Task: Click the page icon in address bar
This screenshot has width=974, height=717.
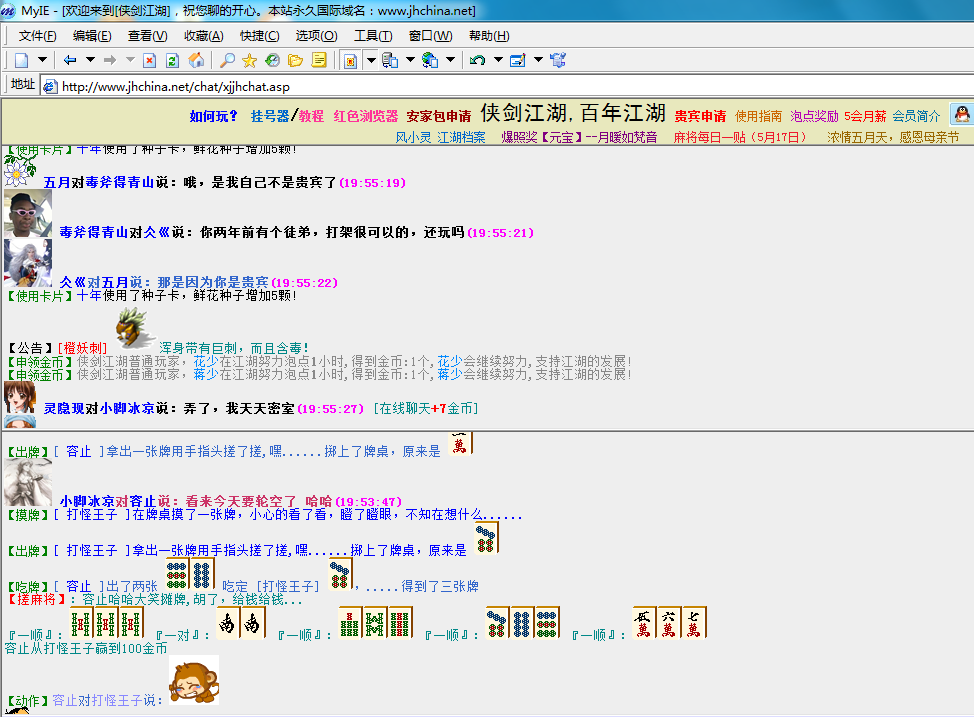Action: click(x=50, y=87)
